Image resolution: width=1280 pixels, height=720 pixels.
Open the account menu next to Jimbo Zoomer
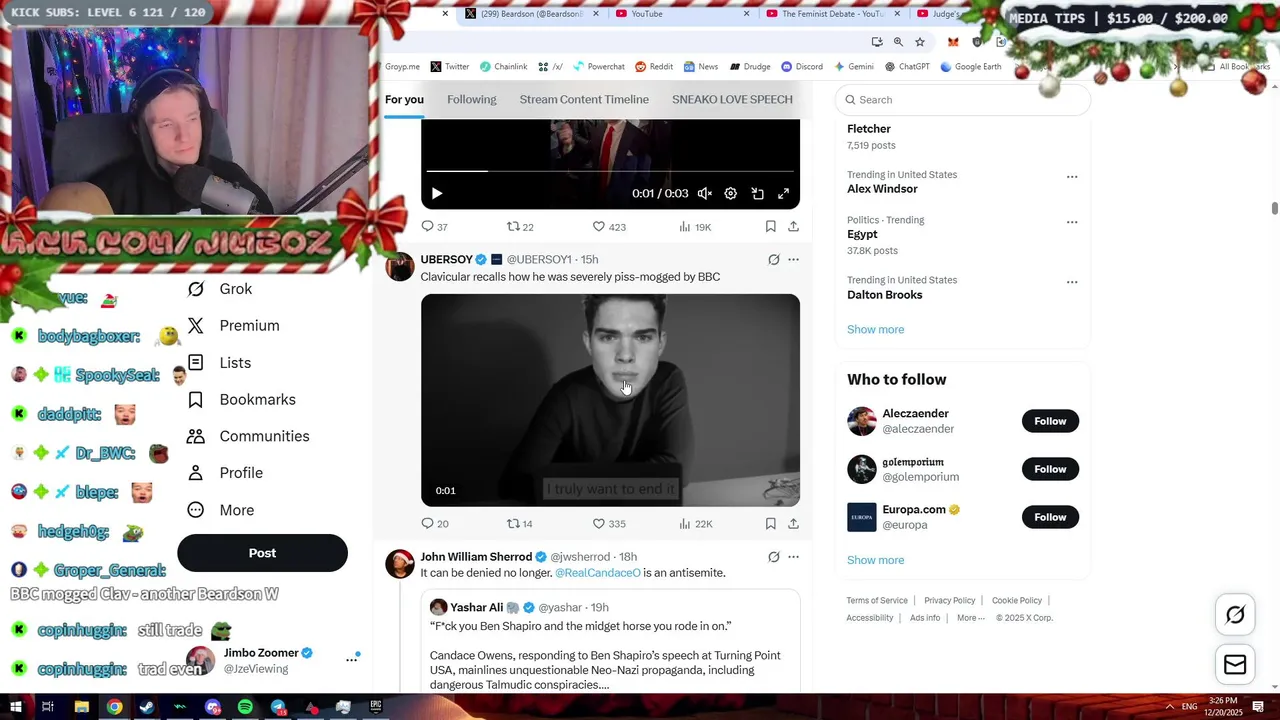point(352,659)
